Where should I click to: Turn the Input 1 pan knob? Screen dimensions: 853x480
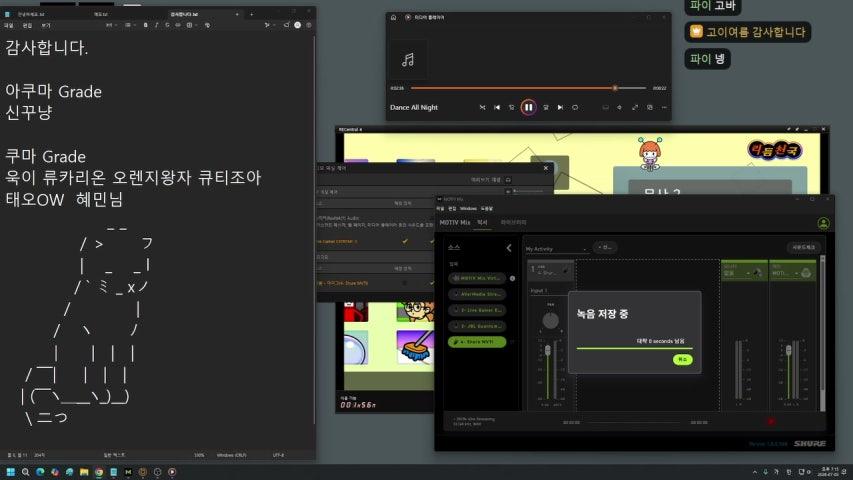[551, 321]
